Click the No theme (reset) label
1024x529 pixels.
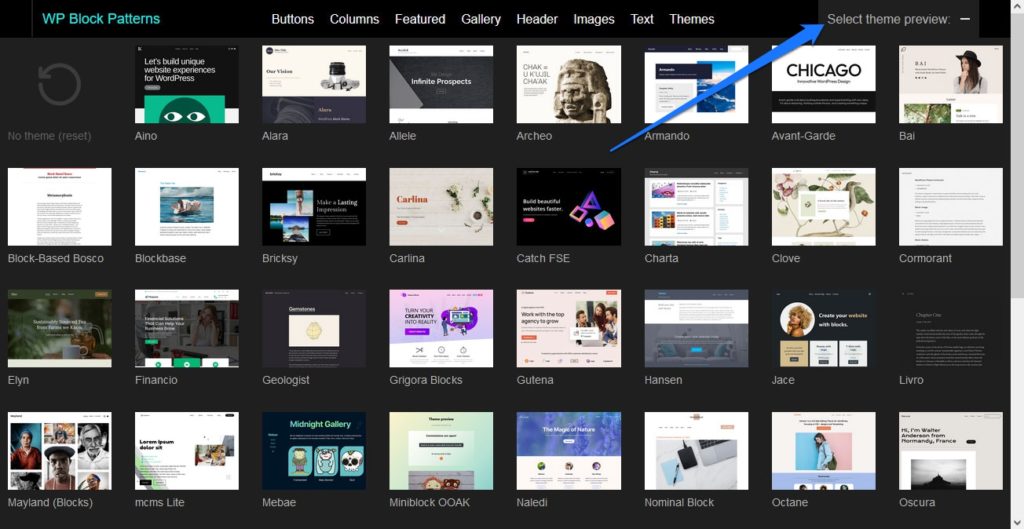(50, 136)
